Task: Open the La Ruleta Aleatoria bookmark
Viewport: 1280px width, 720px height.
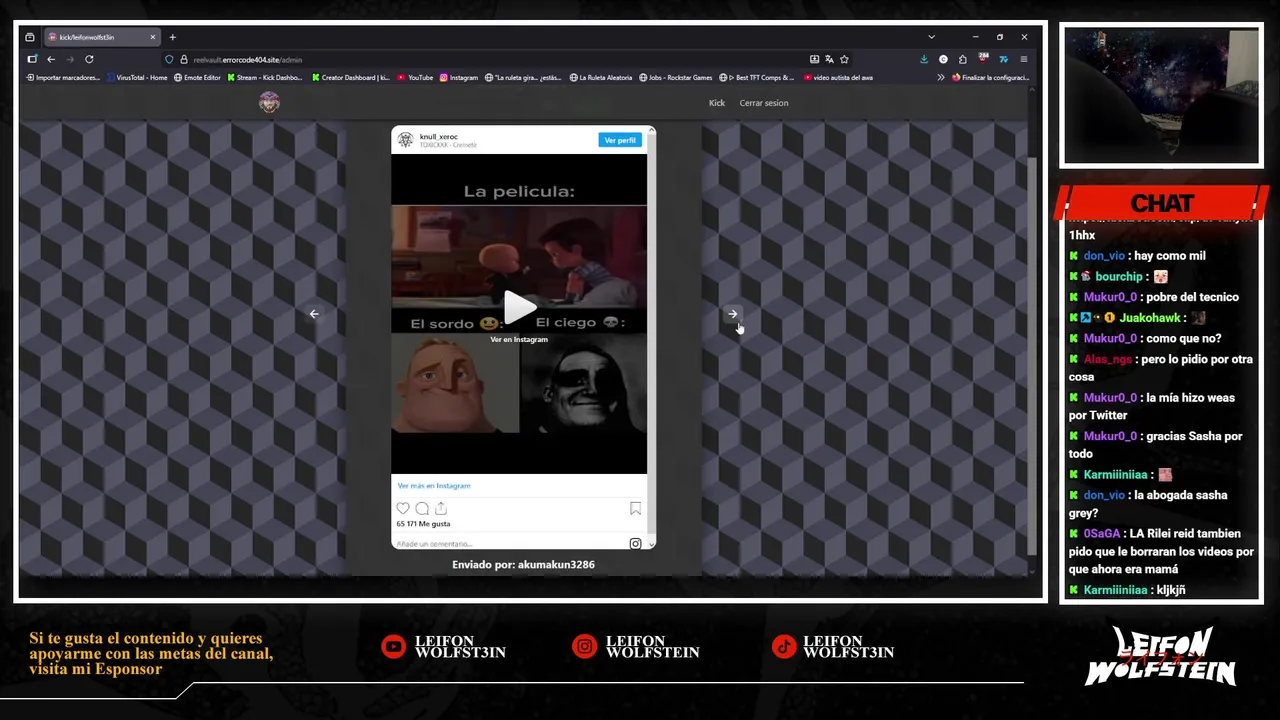Action: (601, 77)
